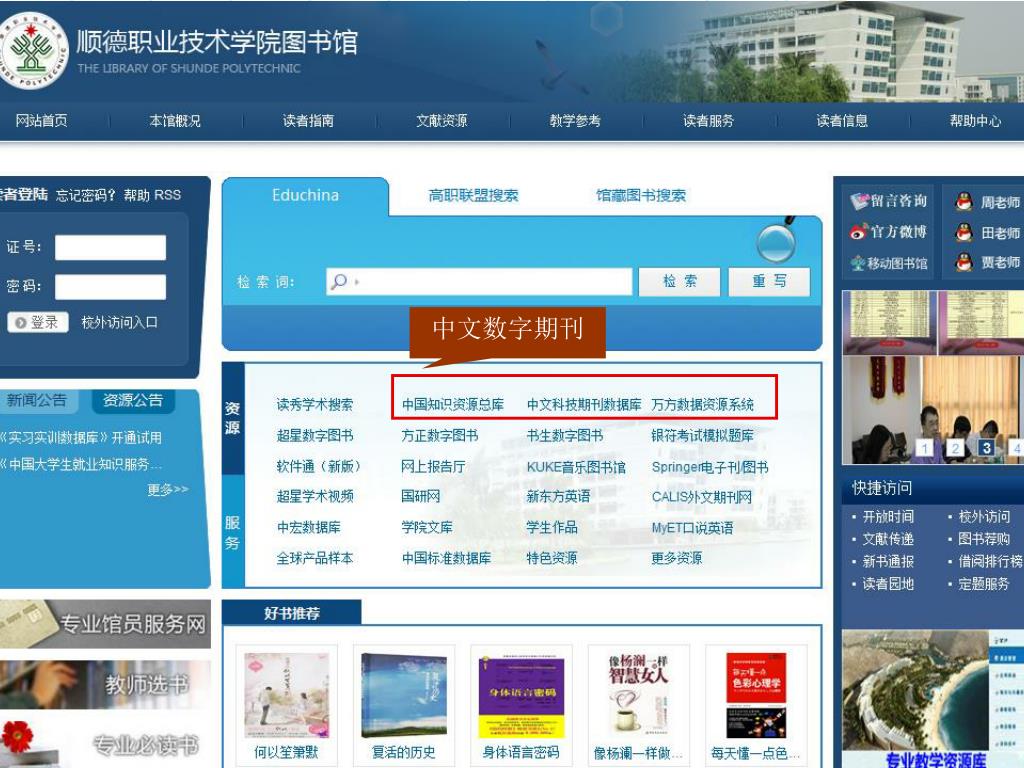Viewport: 1024px width, 768px height.
Task: Open 读者服务 navigation menu
Action: click(x=709, y=121)
